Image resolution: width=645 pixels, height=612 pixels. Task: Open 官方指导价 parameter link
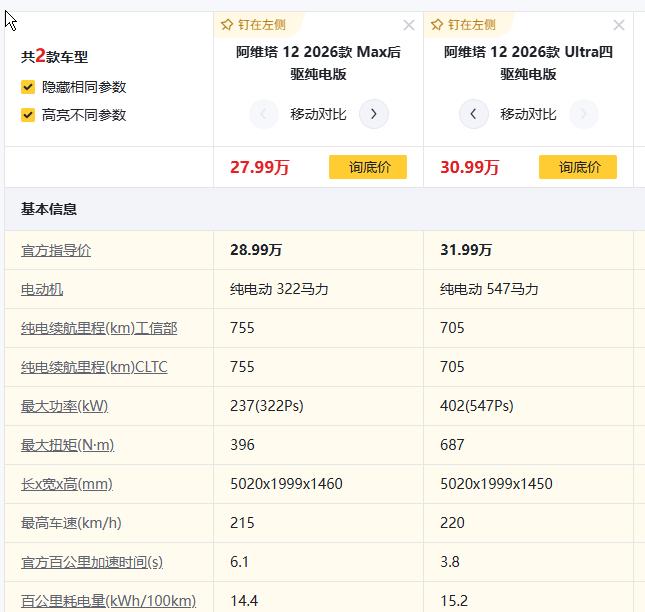(56, 250)
